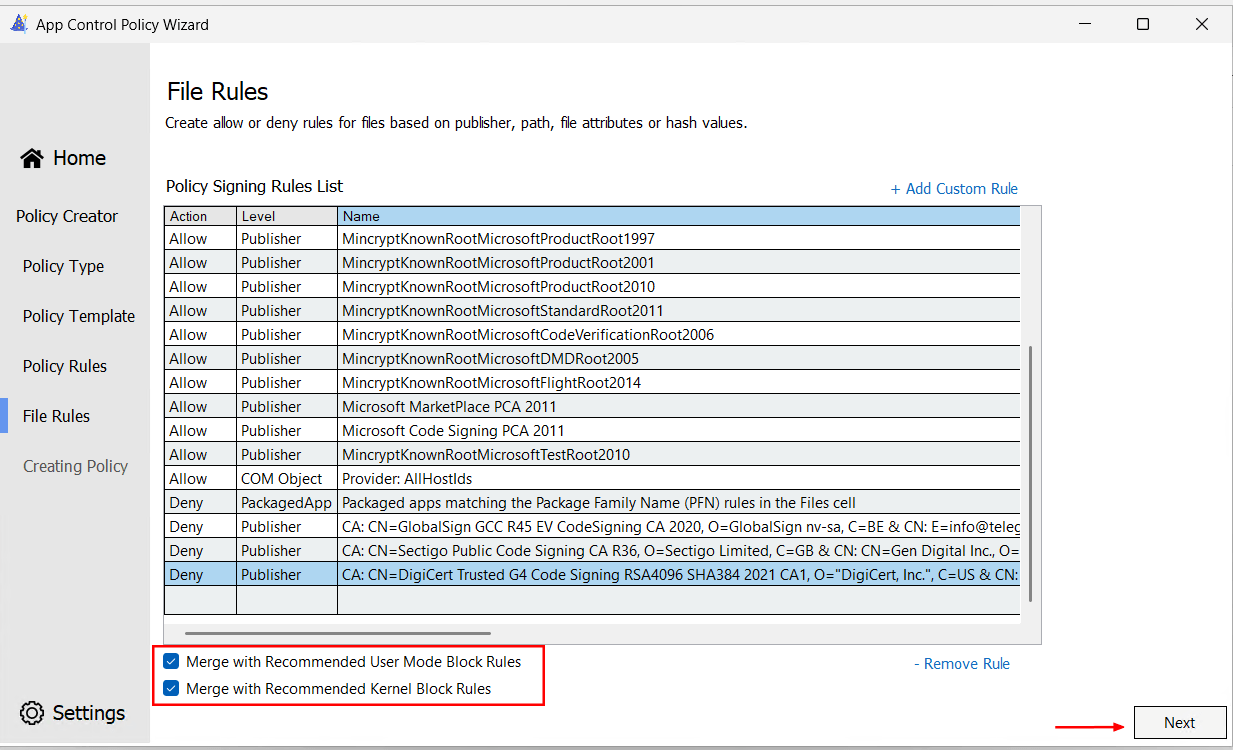Select the Creating Policy step
Screen dimensions: 1233x750
pos(75,466)
